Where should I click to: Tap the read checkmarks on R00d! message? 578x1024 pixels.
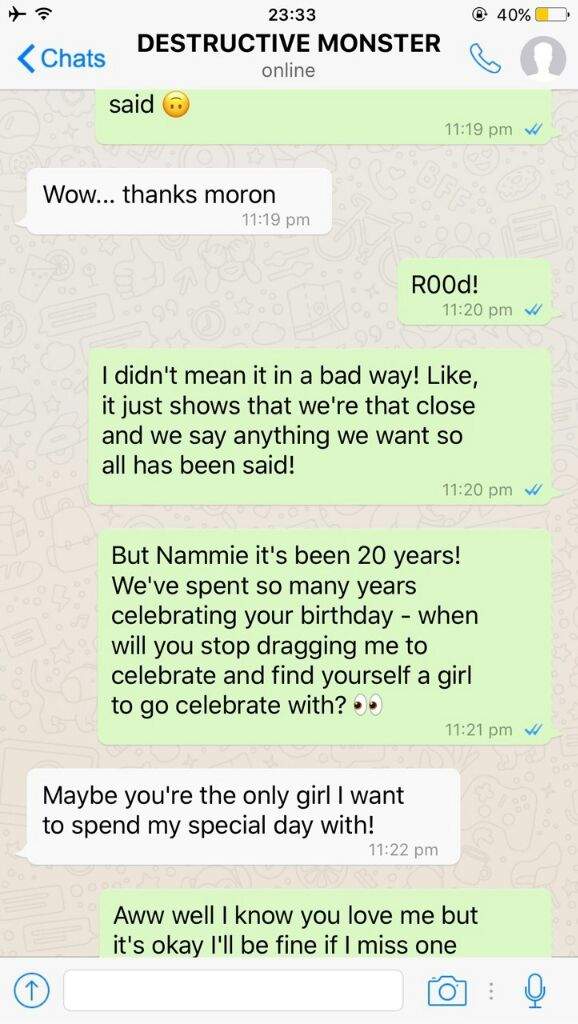(534, 310)
